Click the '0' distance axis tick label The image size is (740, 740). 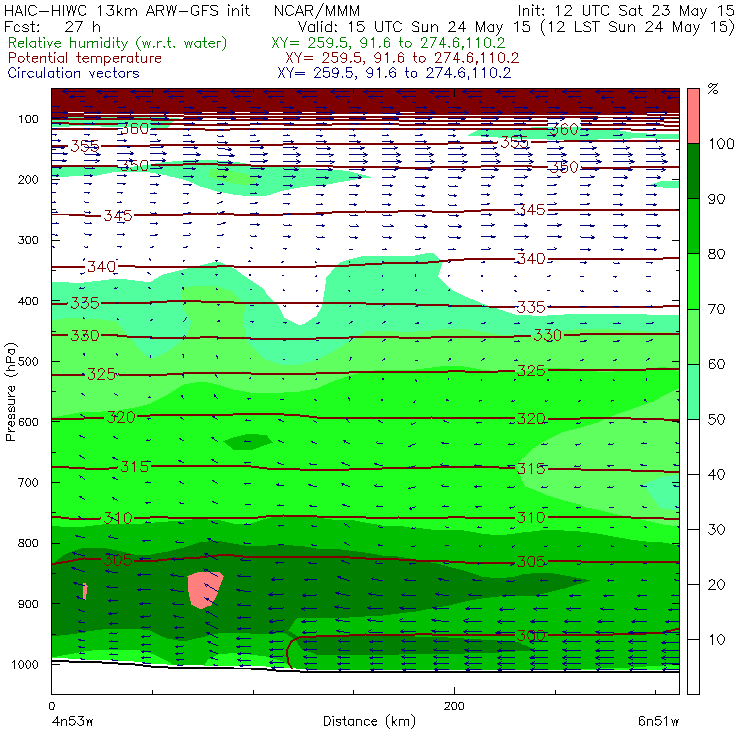[x=52, y=706]
